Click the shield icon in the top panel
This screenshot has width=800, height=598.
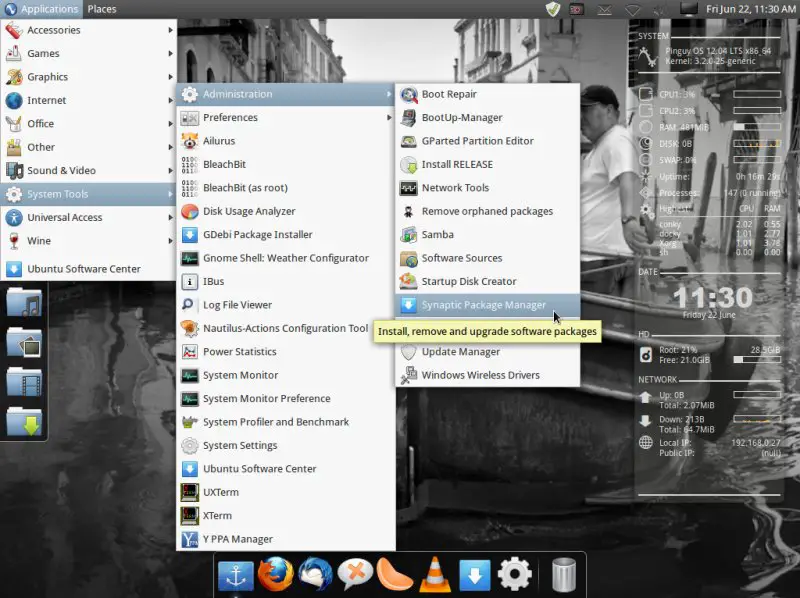[x=553, y=9]
